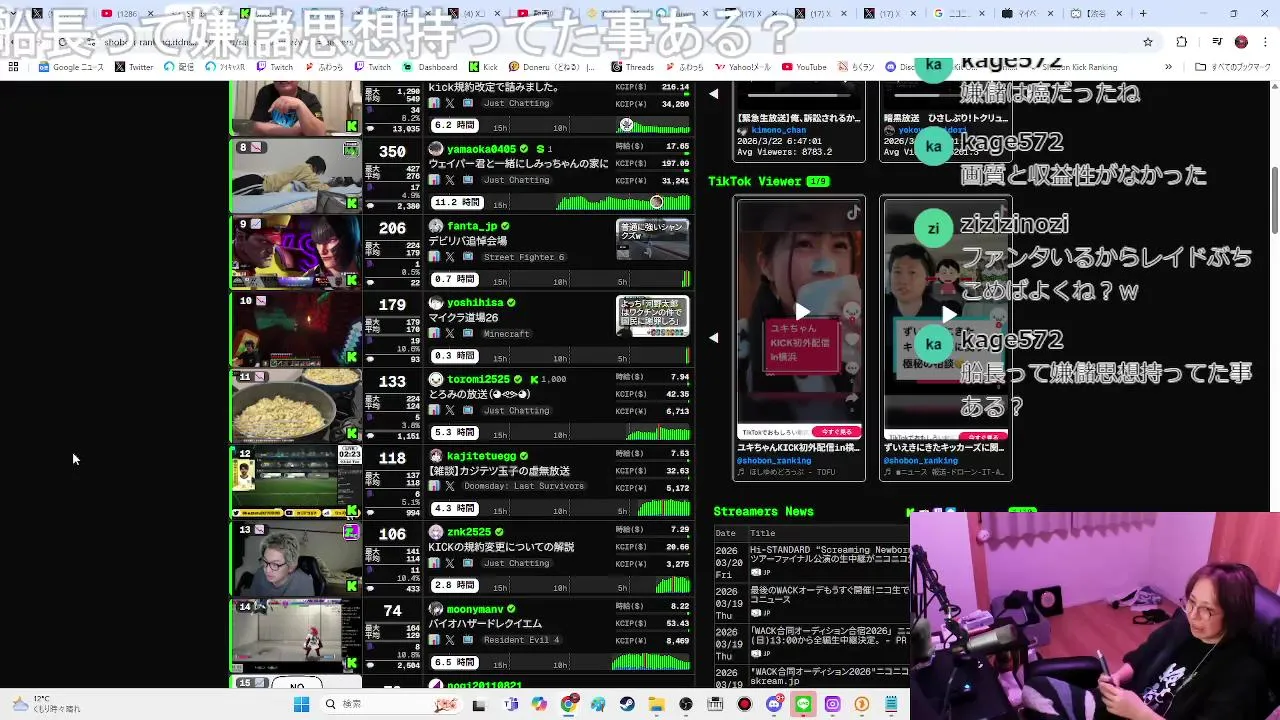Open stats chart icon in yamaoka0405 row
1280x720 pixels.
[434, 180]
